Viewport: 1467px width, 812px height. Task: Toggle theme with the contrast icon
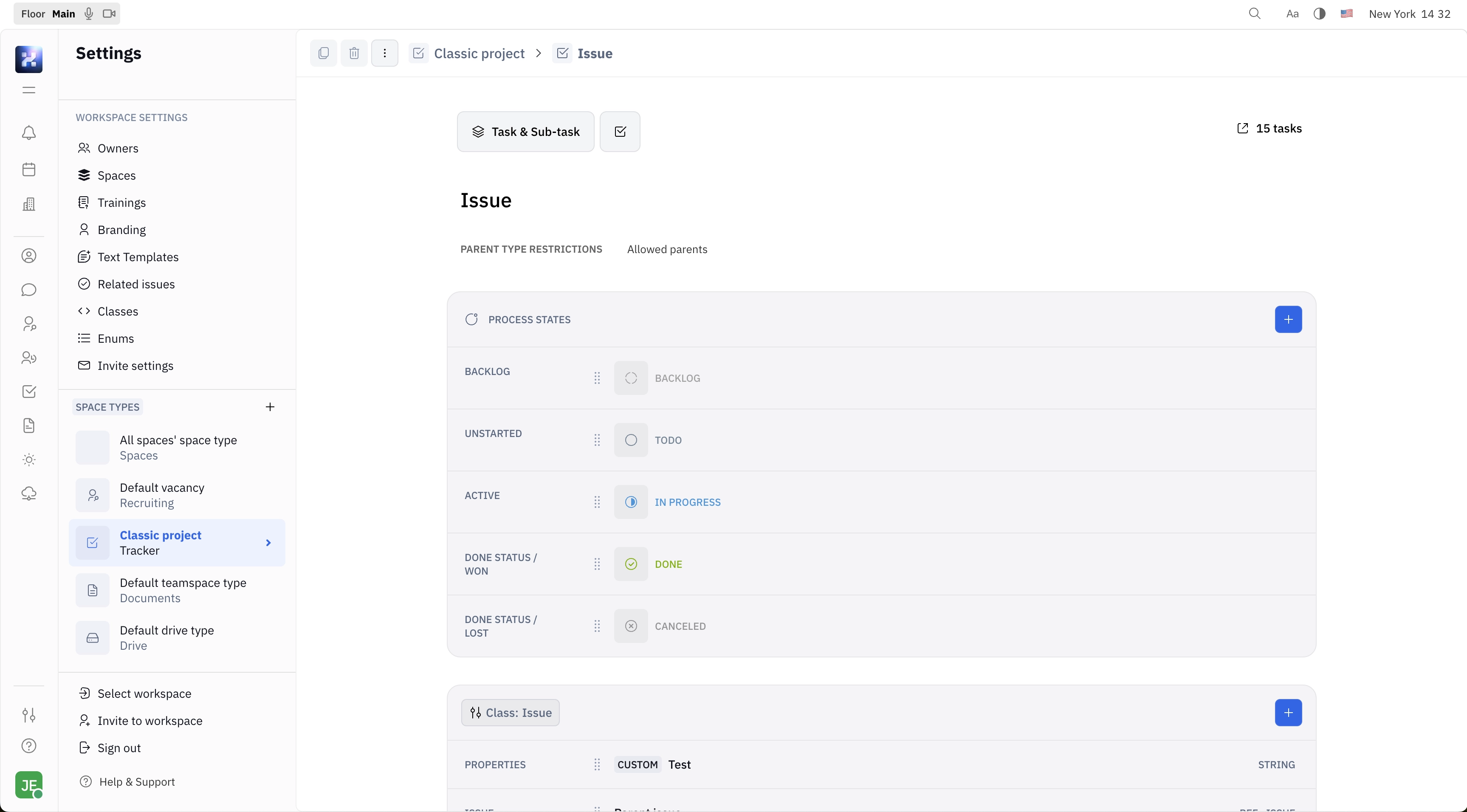click(1319, 13)
